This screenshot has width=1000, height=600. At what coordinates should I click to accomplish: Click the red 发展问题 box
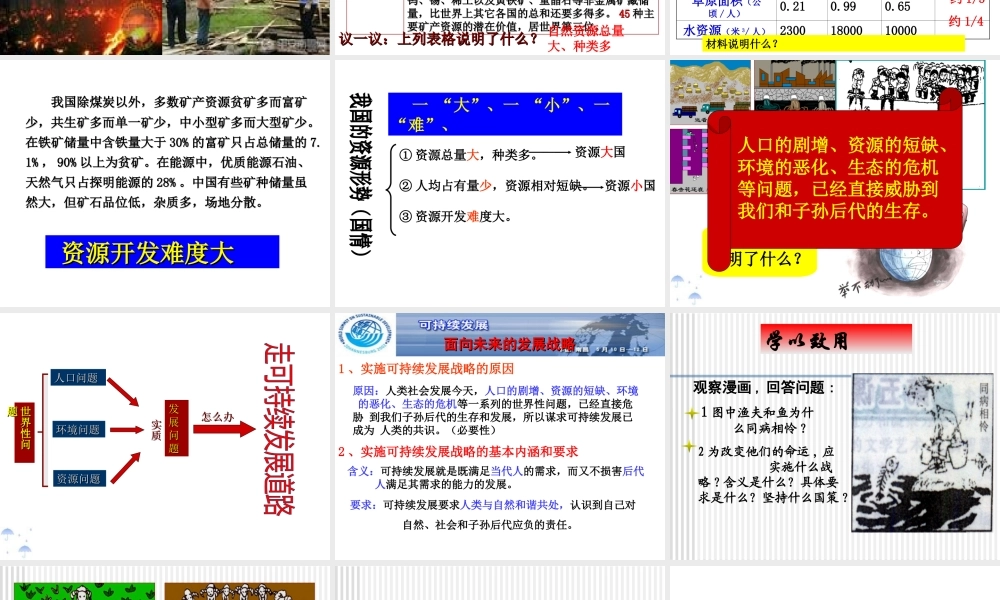[x=177, y=427]
